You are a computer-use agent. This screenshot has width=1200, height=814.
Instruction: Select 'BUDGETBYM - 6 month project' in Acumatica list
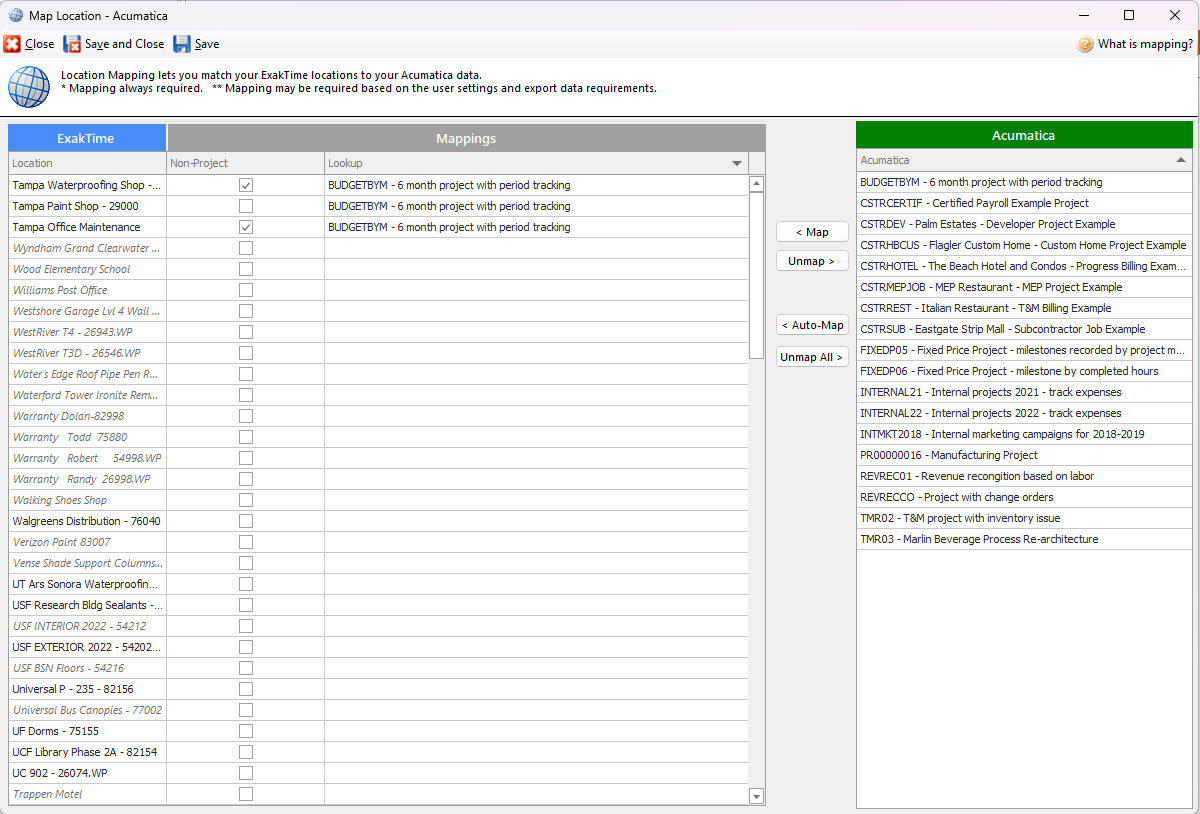pos(1024,182)
